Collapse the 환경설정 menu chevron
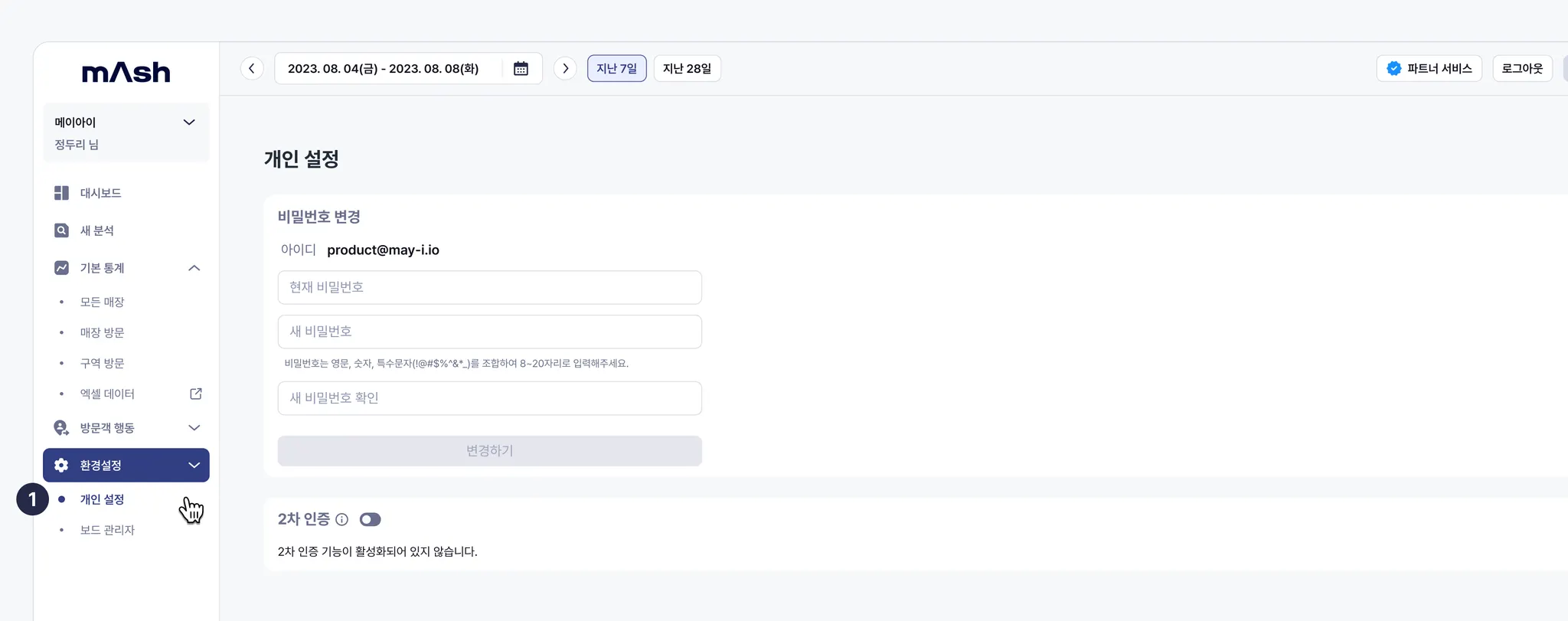 194,466
